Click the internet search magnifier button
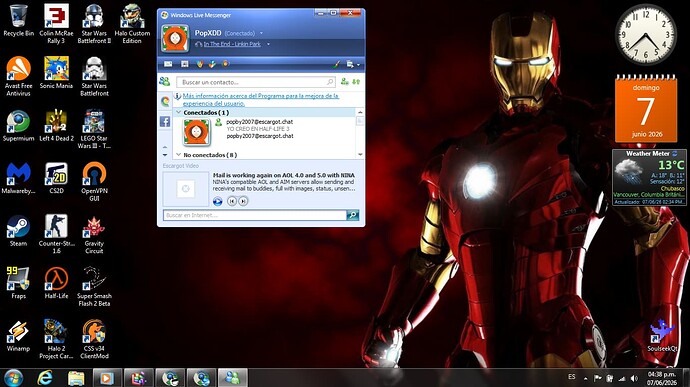The height and width of the screenshot is (387, 690). click(353, 215)
